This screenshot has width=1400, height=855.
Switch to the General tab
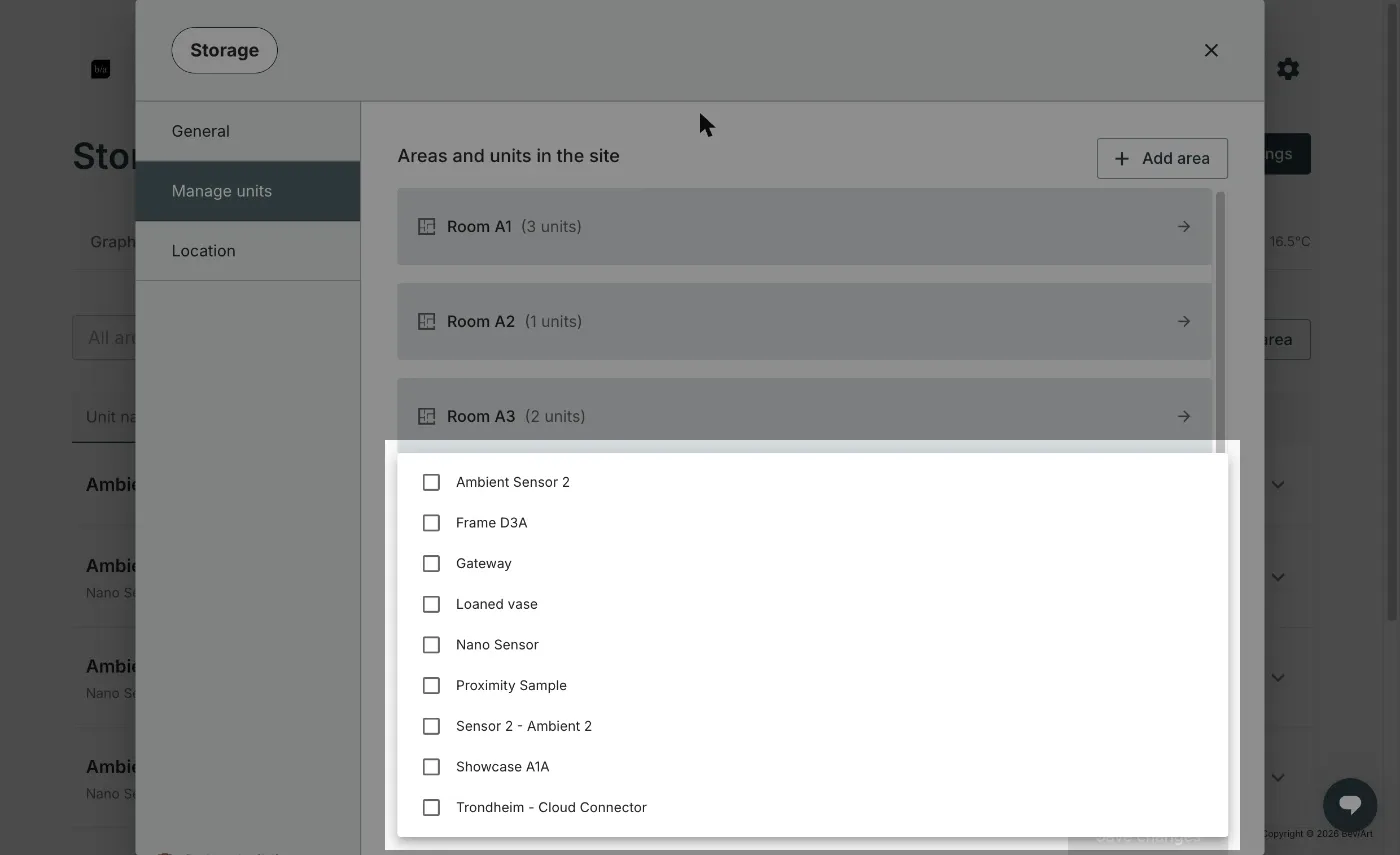click(248, 131)
